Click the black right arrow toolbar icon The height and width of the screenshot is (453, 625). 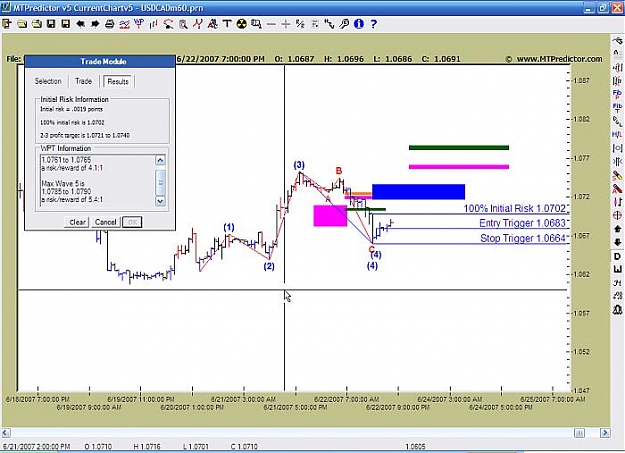tap(95, 24)
